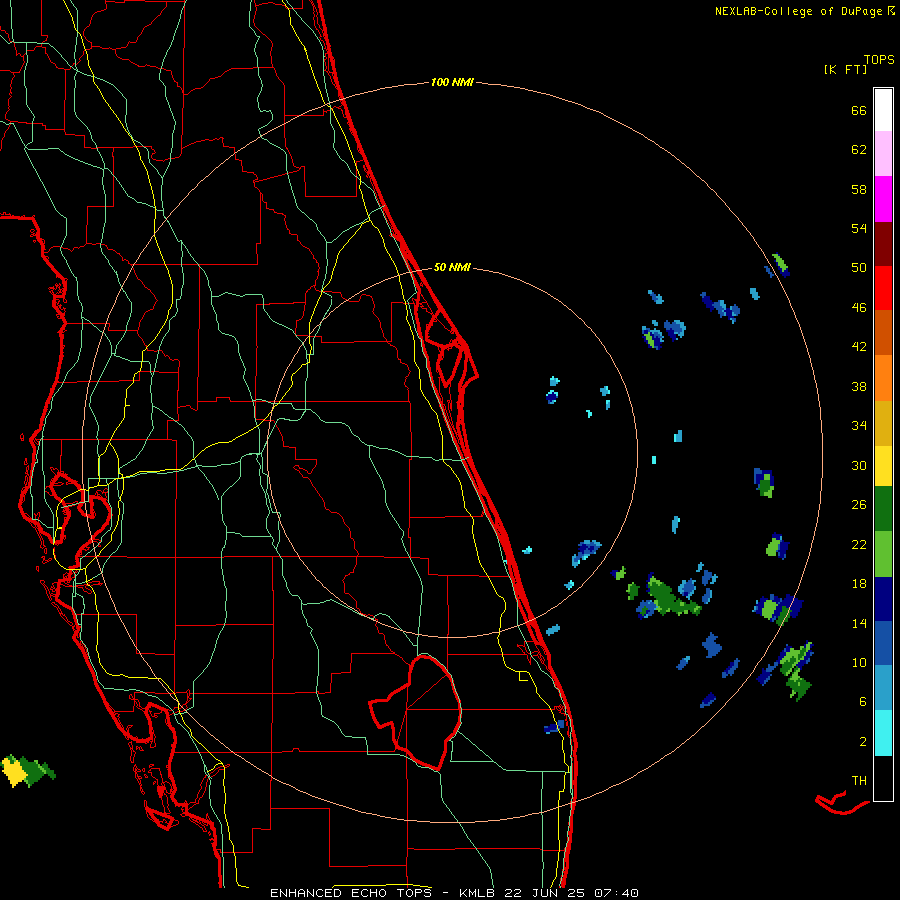This screenshot has height=900, width=900.
Task: Click the "30" legend value
Action: click(x=859, y=465)
